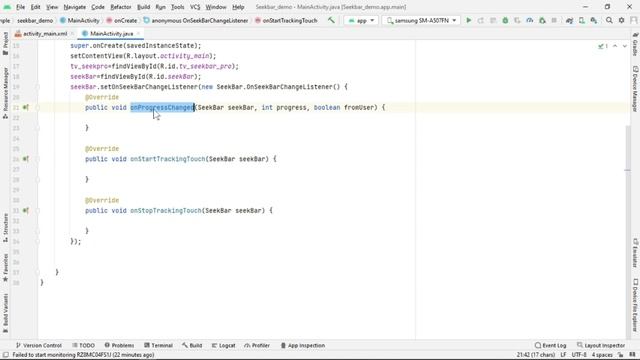The image size is (640, 360).
Task: Open the VCS menu
Action: pos(195,7)
